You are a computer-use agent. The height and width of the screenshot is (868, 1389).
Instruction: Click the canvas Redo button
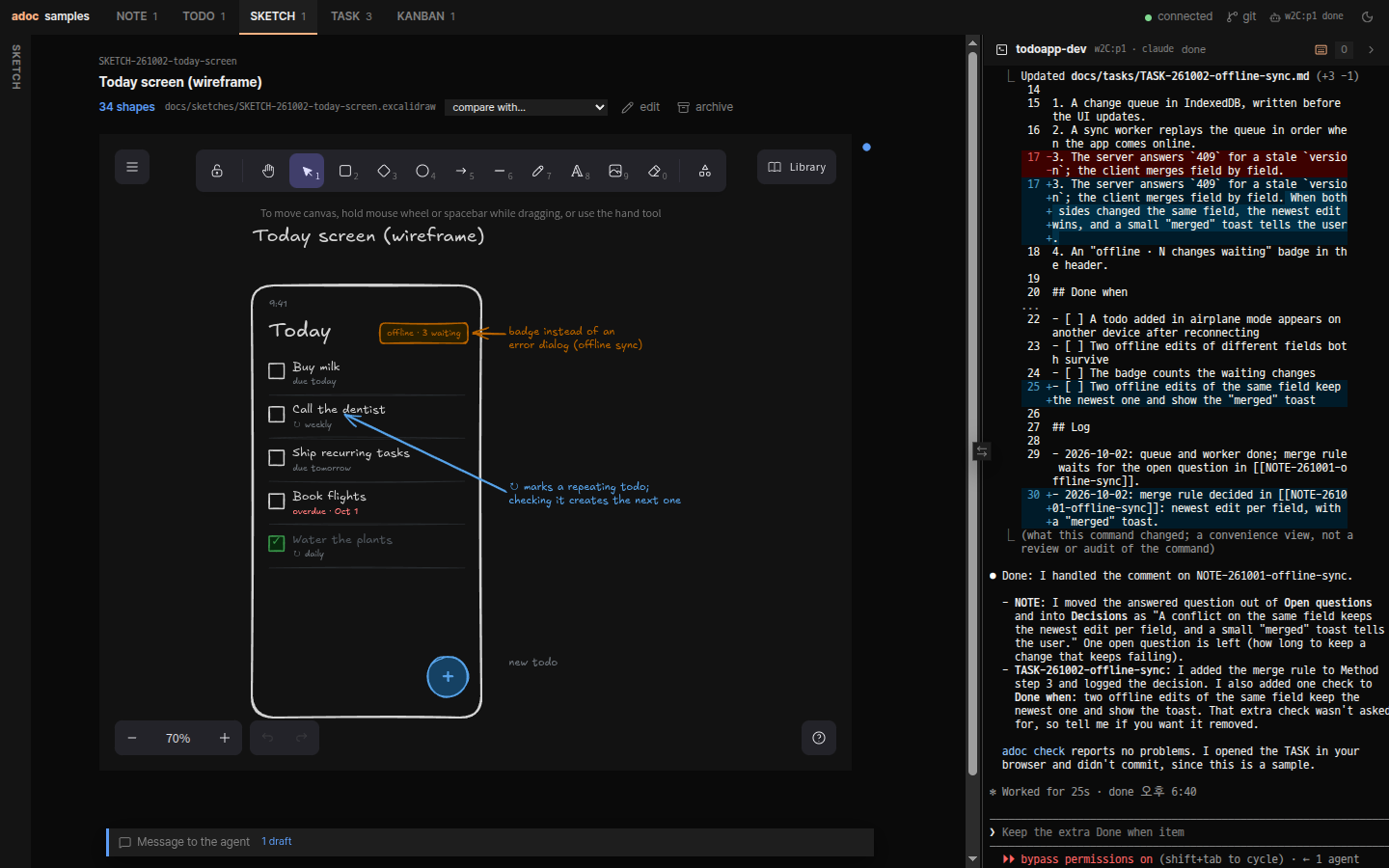(302, 738)
